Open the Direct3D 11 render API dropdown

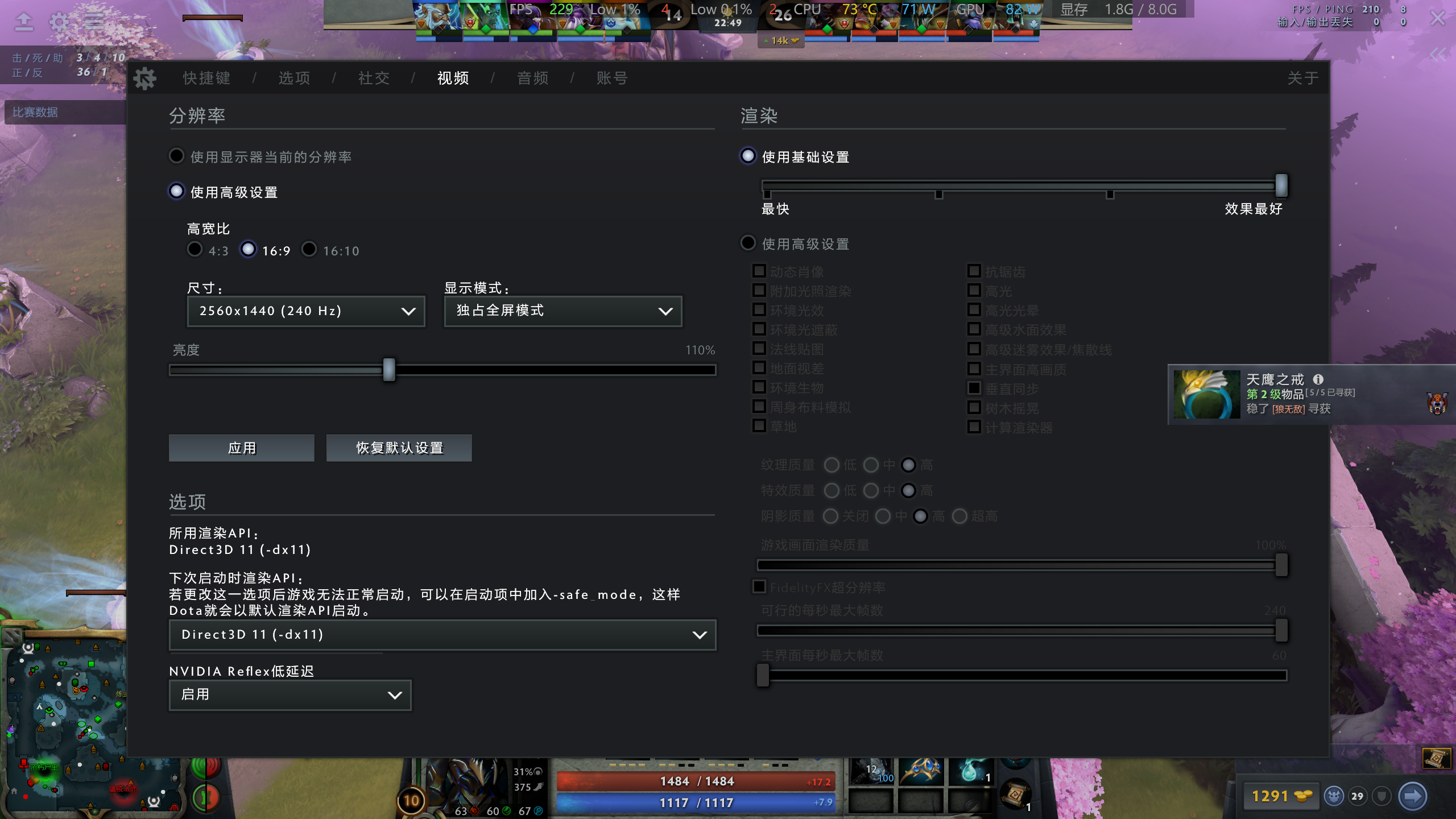pos(442,635)
